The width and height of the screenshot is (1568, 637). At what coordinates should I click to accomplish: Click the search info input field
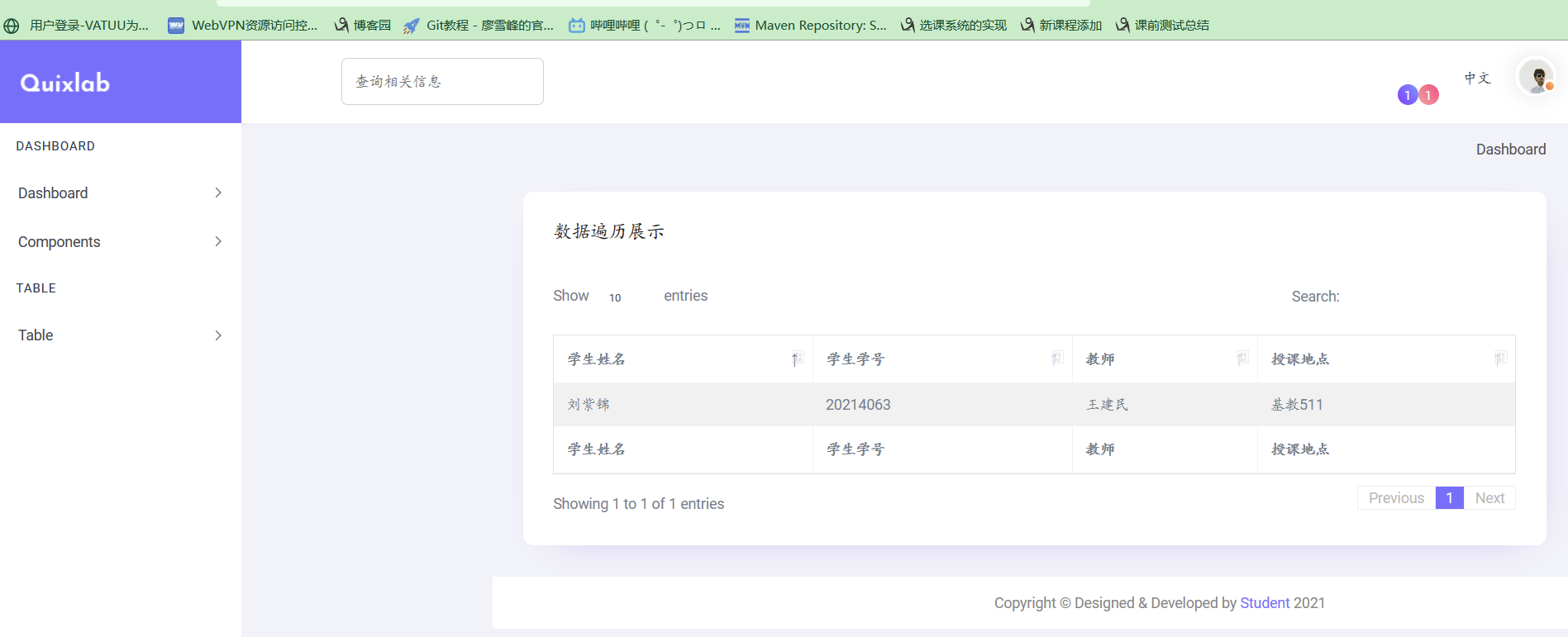(x=442, y=81)
